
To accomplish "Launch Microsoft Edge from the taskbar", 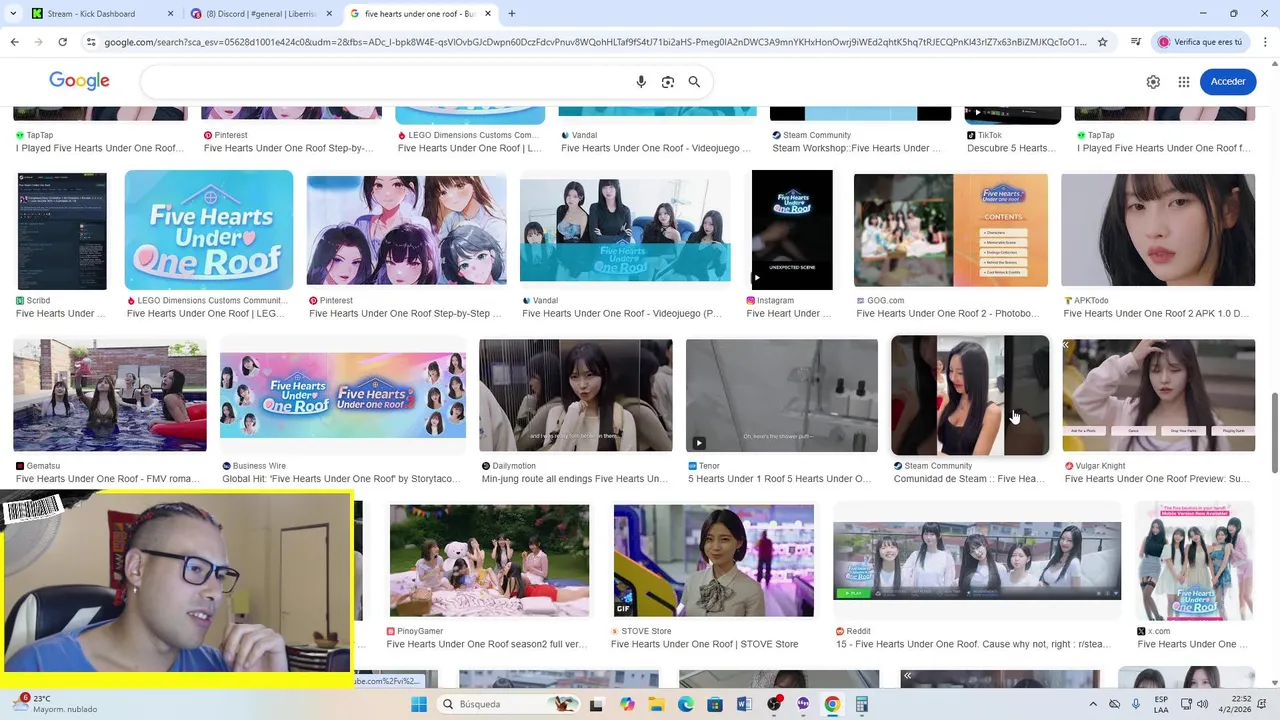I will [685, 704].
